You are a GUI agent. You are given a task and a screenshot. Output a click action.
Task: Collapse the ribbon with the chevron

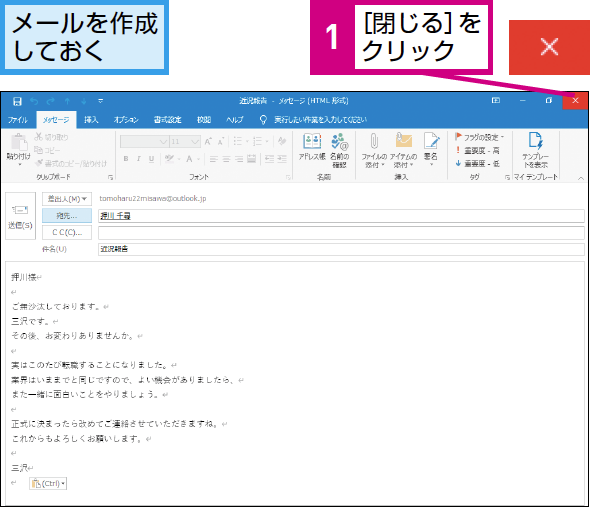(581, 178)
